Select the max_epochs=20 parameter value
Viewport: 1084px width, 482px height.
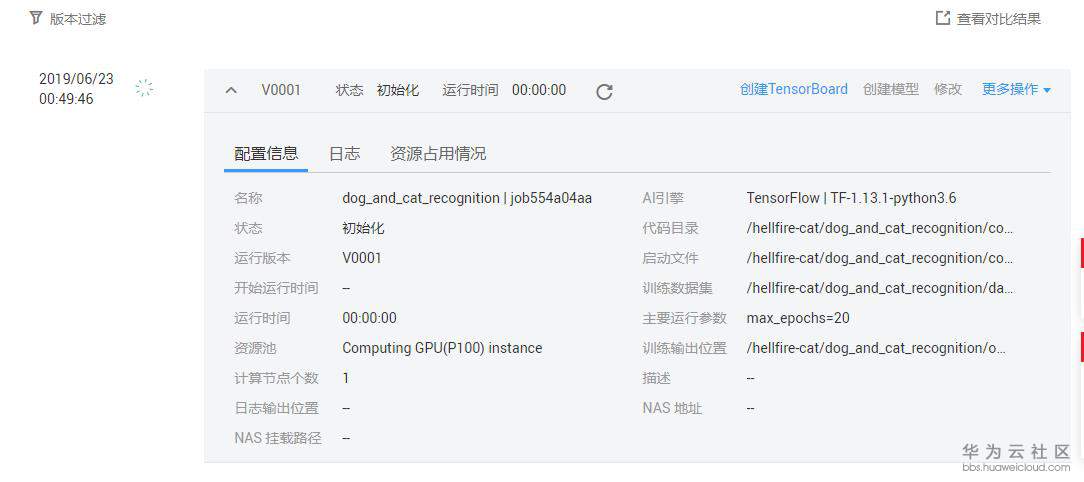(x=798, y=318)
